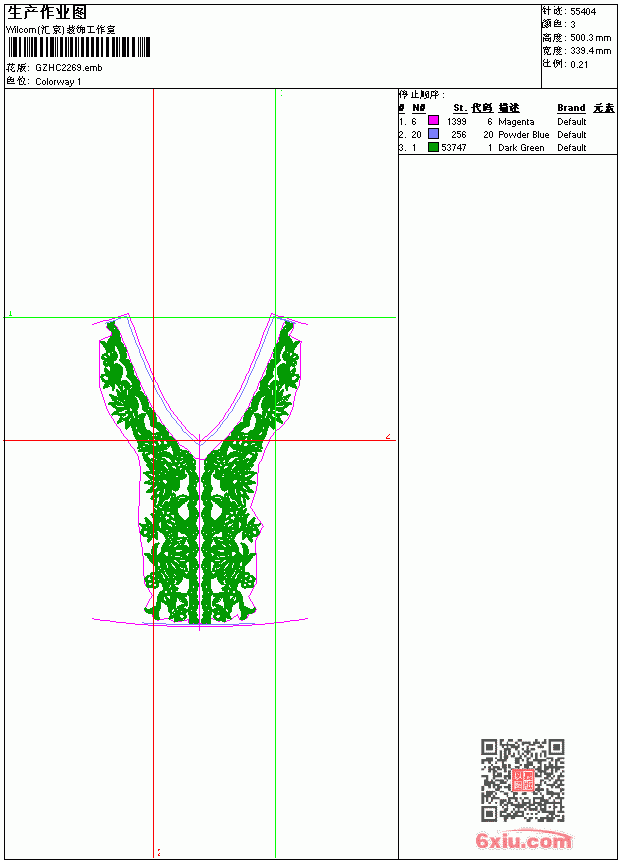620x860 pixels.
Task: Click the green embroidery neckline design
Action: click(x=200, y=472)
